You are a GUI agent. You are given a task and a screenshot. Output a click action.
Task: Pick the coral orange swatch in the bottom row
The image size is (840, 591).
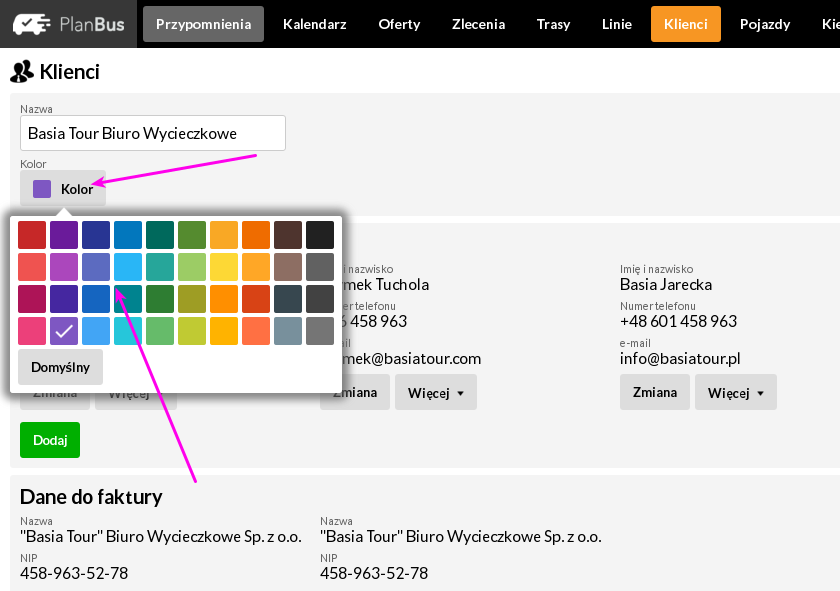[x=256, y=331]
